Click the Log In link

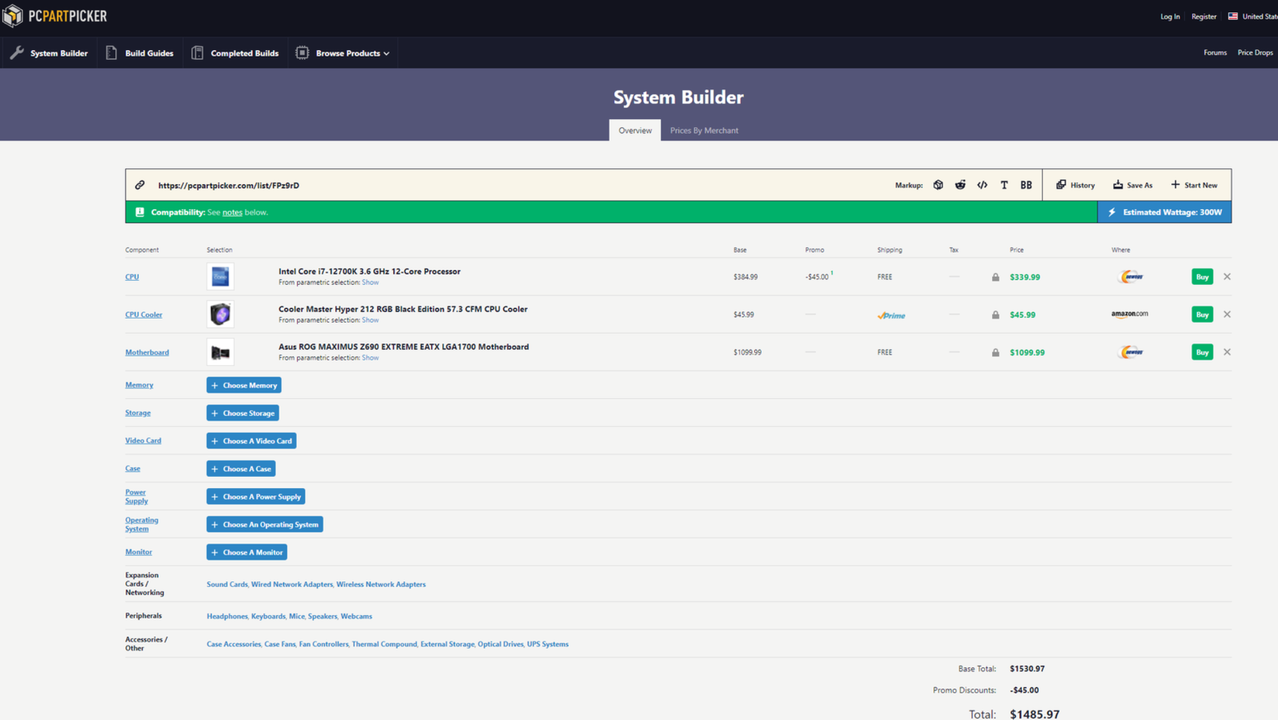[1170, 16]
